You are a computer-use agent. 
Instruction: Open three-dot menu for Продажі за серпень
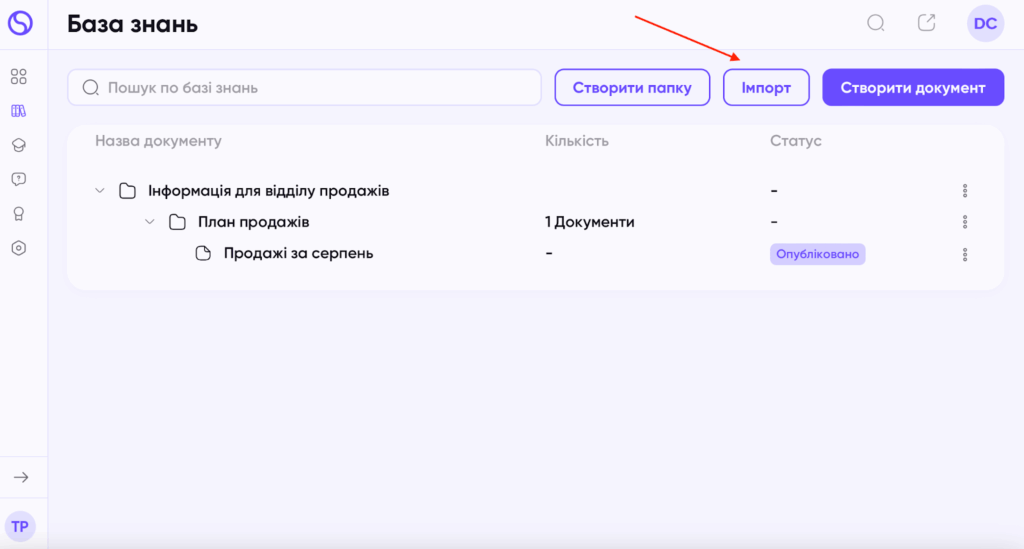tap(965, 255)
